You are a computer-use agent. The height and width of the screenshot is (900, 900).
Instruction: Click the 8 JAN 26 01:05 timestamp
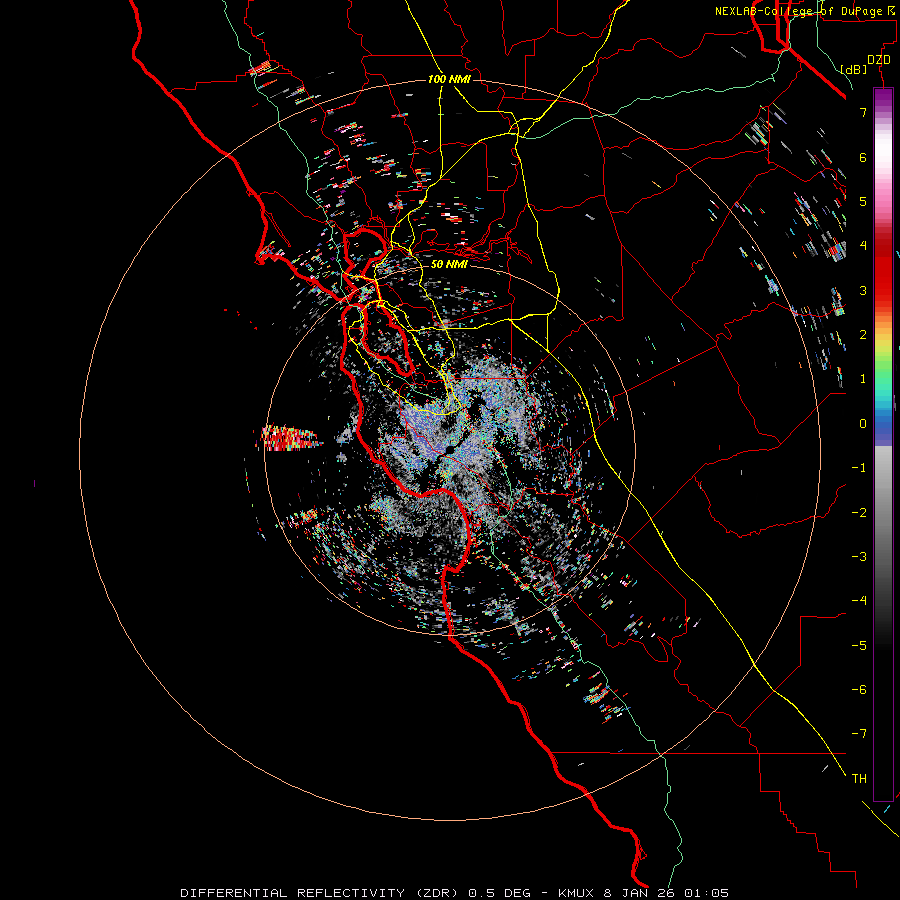pos(666,893)
